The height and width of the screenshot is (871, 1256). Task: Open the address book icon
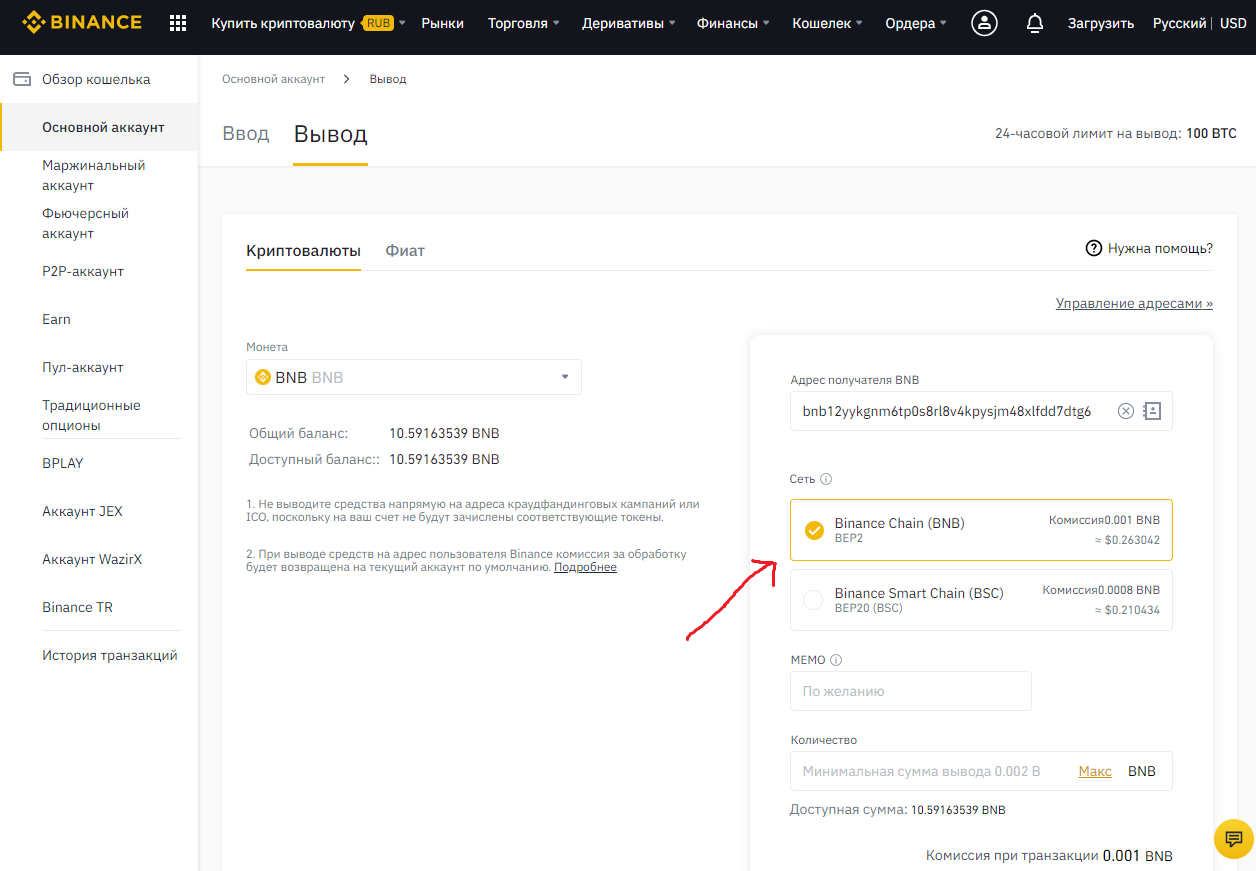pos(1152,411)
